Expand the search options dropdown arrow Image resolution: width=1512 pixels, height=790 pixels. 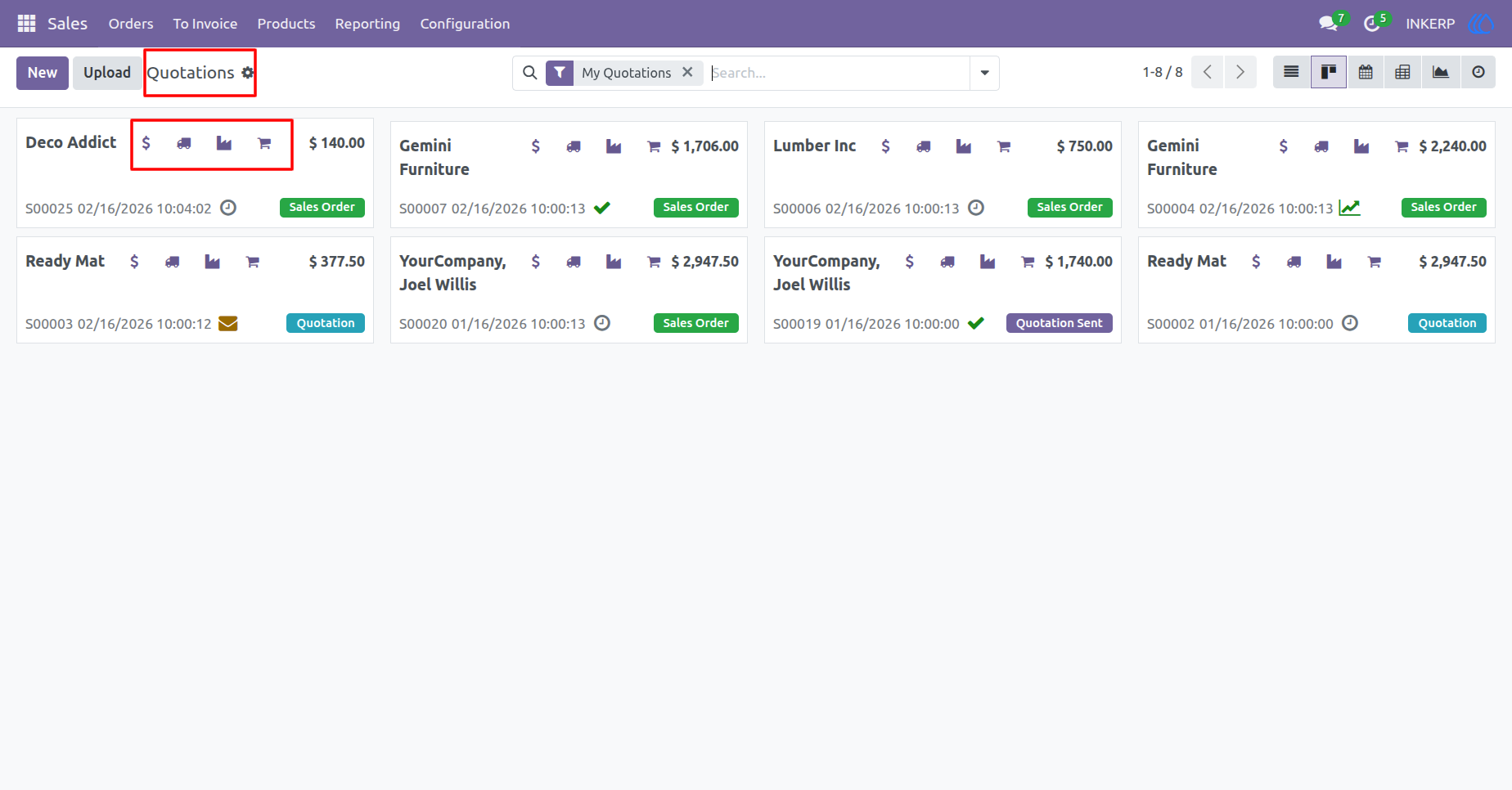(x=984, y=73)
